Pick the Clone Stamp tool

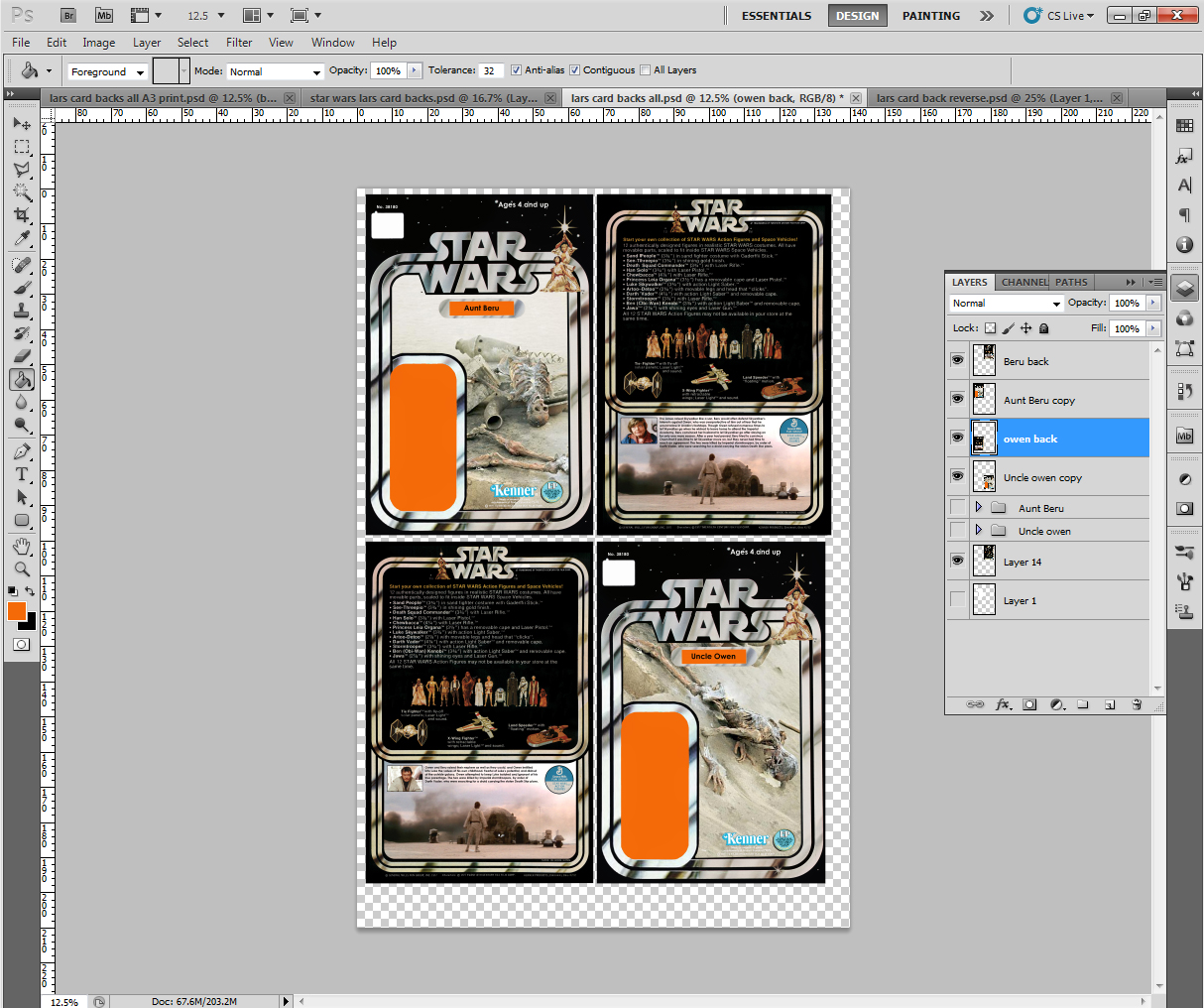pyautogui.click(x=22, y=311)
